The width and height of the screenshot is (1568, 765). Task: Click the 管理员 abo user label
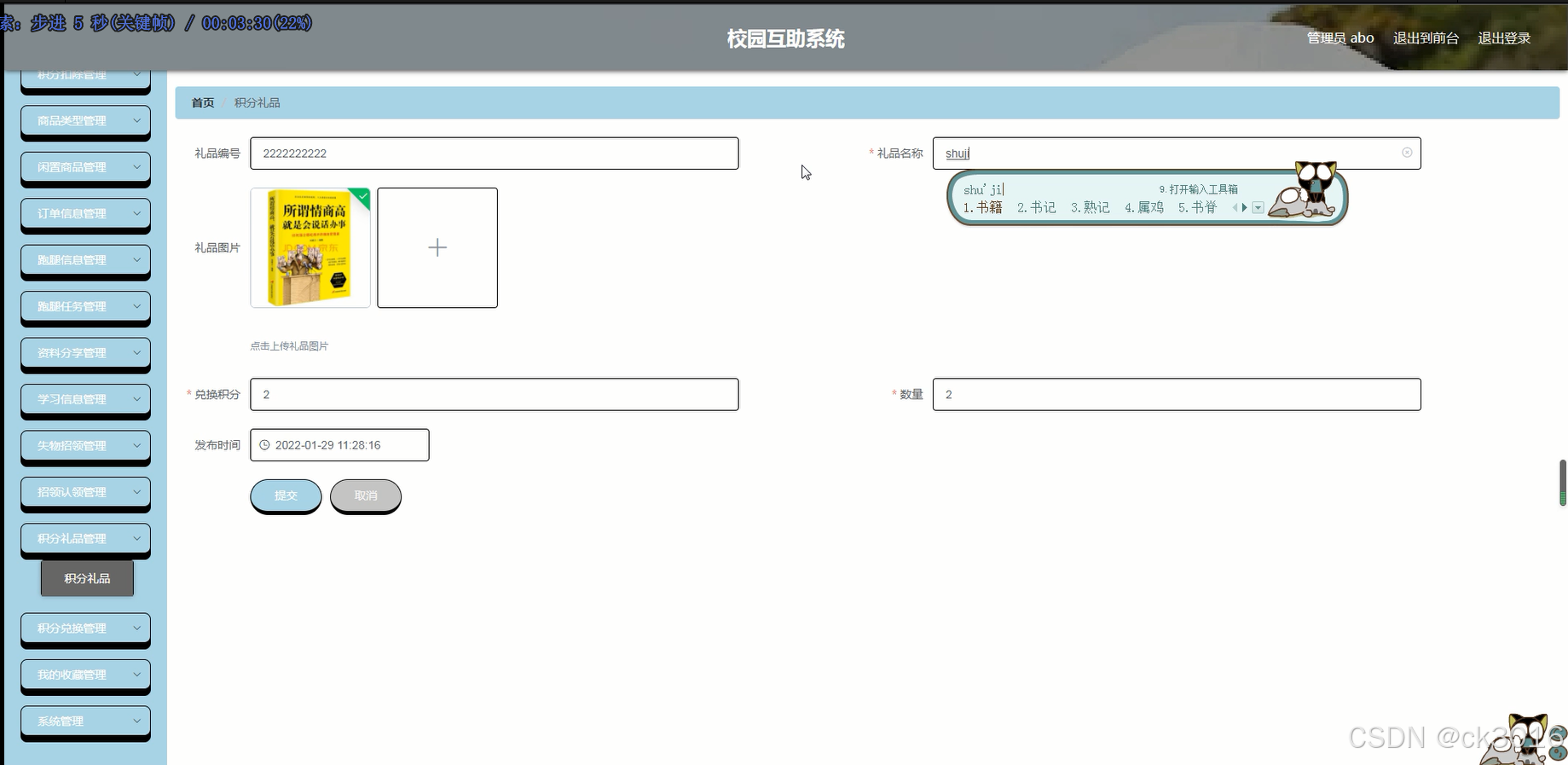[x=1340, y=38]
